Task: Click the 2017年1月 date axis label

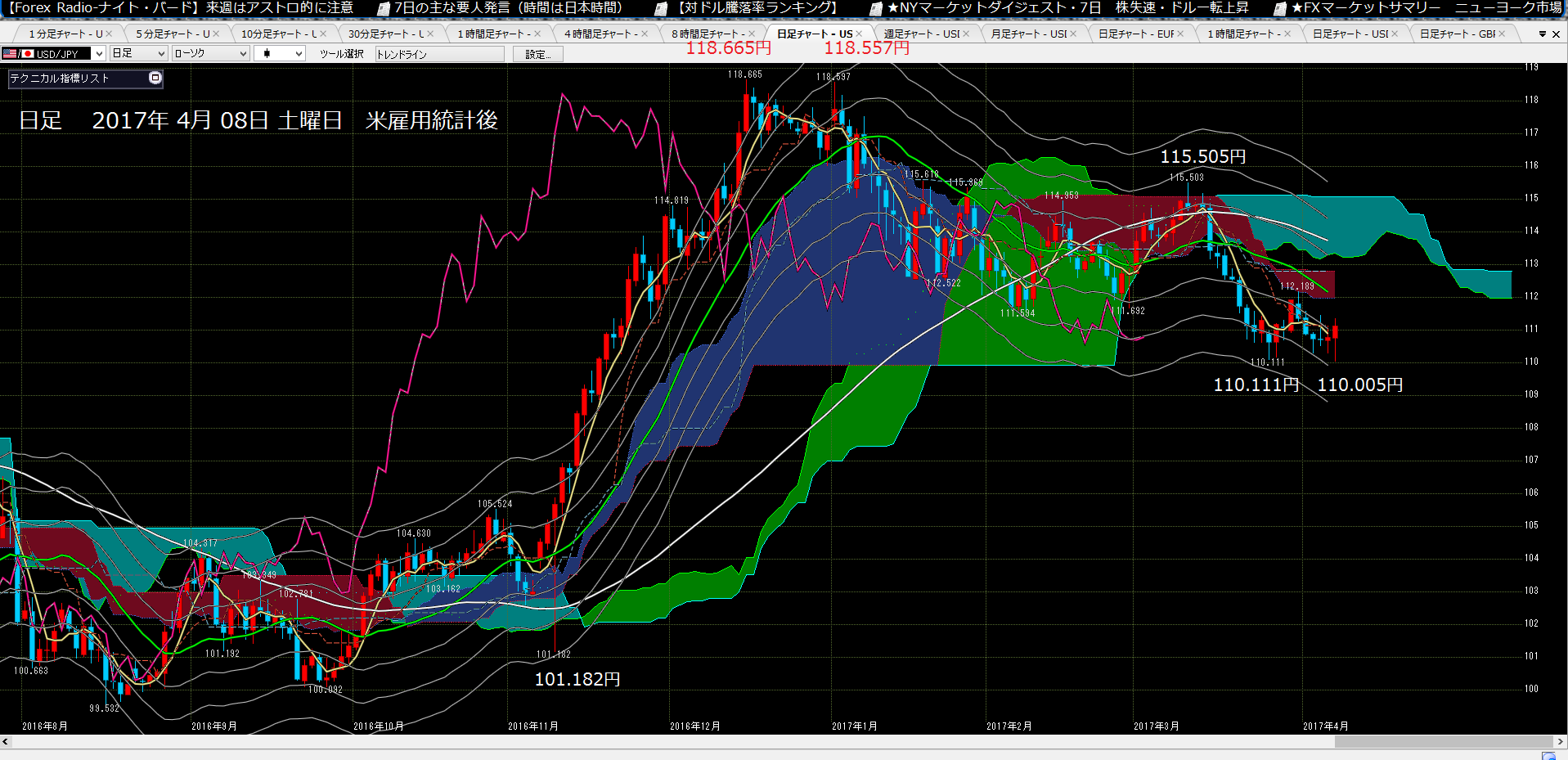Action: (x=855, y=726)
